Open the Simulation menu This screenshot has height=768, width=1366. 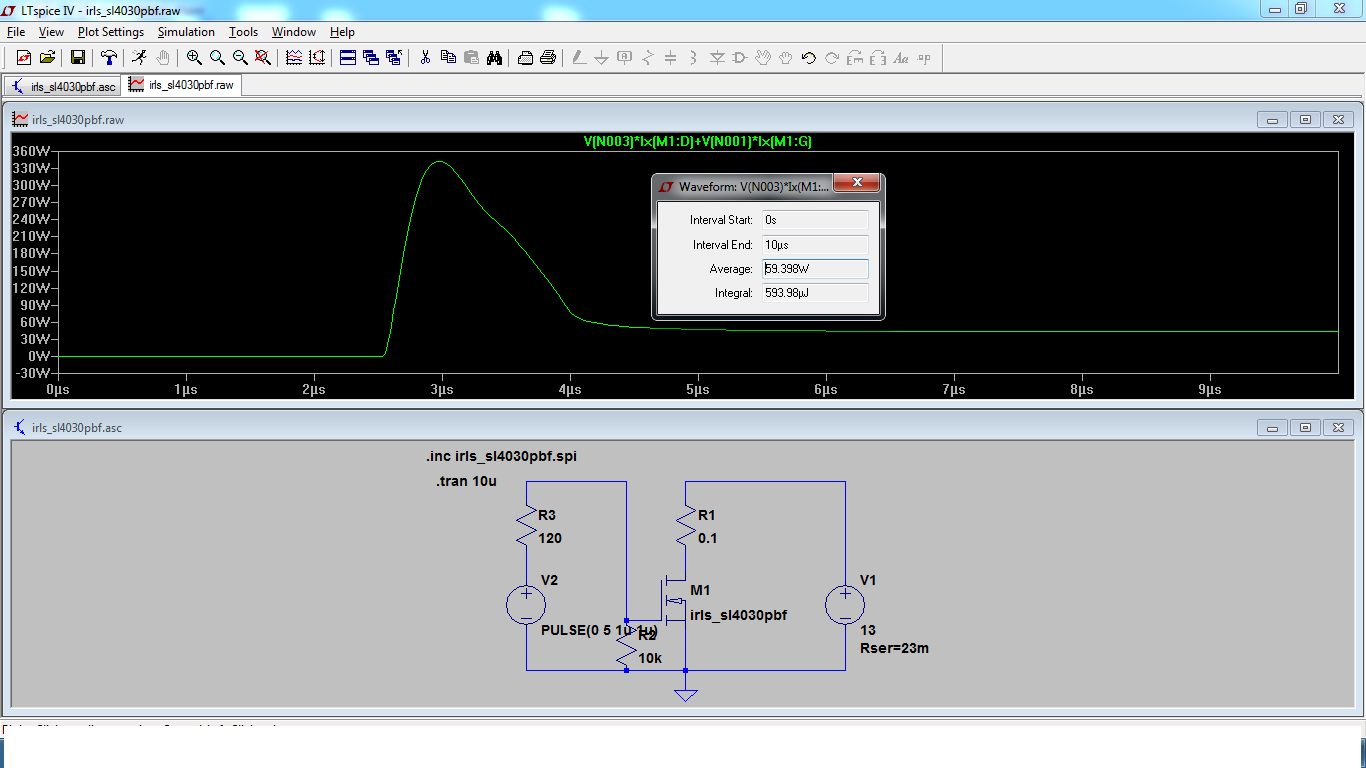186,32
